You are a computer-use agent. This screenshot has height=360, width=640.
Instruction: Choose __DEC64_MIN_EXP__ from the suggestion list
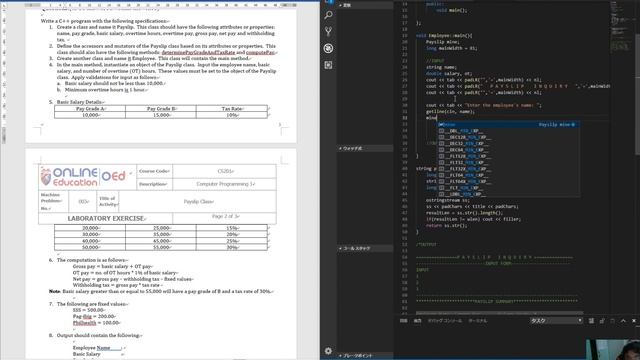[x=509, y=150]
